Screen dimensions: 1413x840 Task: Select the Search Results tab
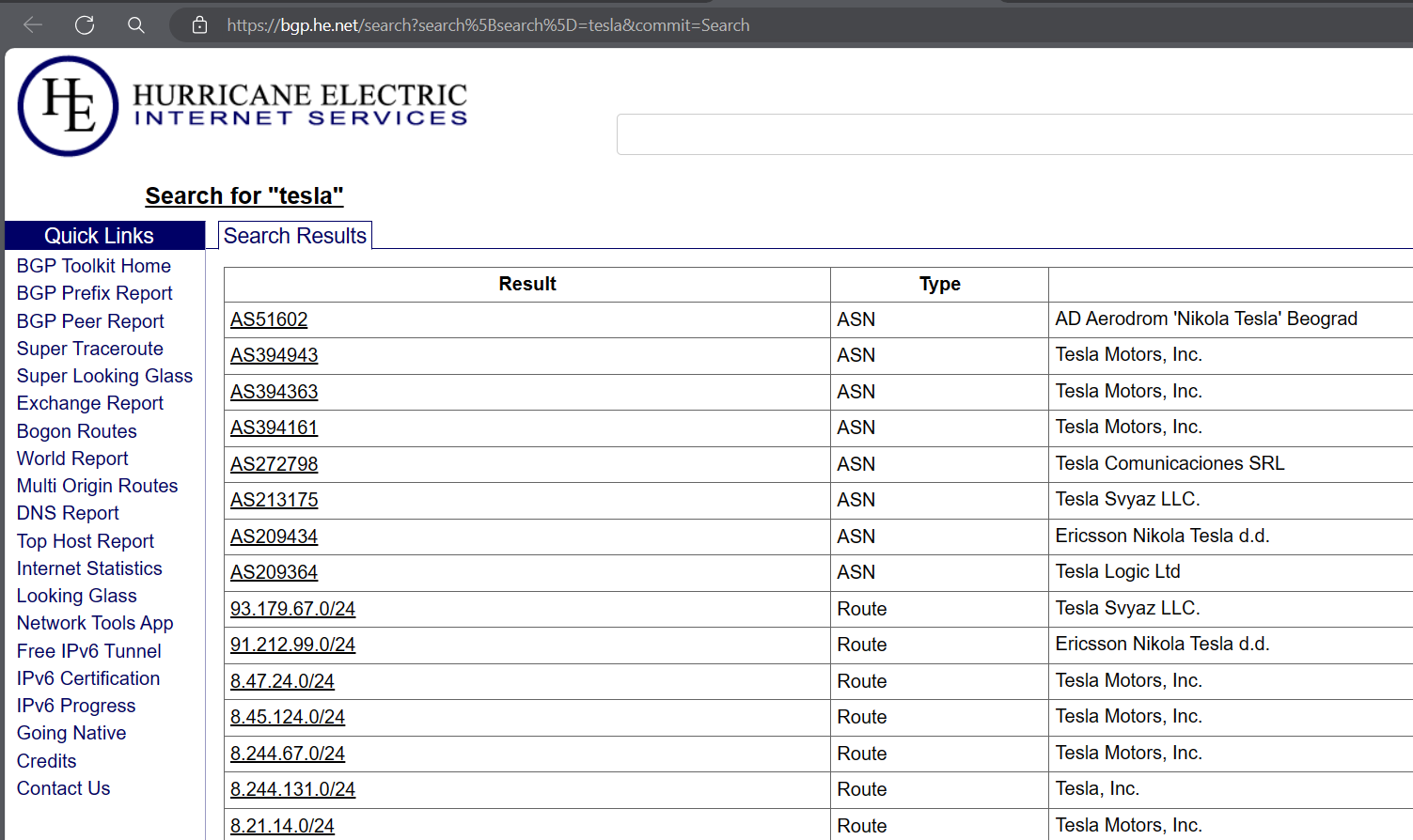(294, 236)
